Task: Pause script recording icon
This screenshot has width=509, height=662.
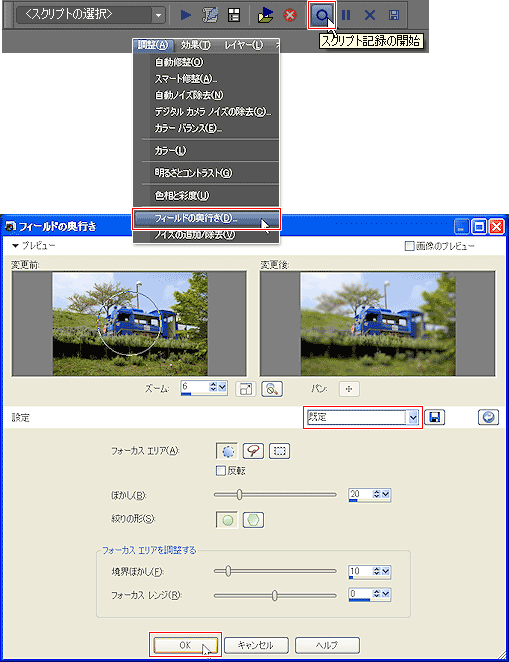Action: tap(346, 16)
